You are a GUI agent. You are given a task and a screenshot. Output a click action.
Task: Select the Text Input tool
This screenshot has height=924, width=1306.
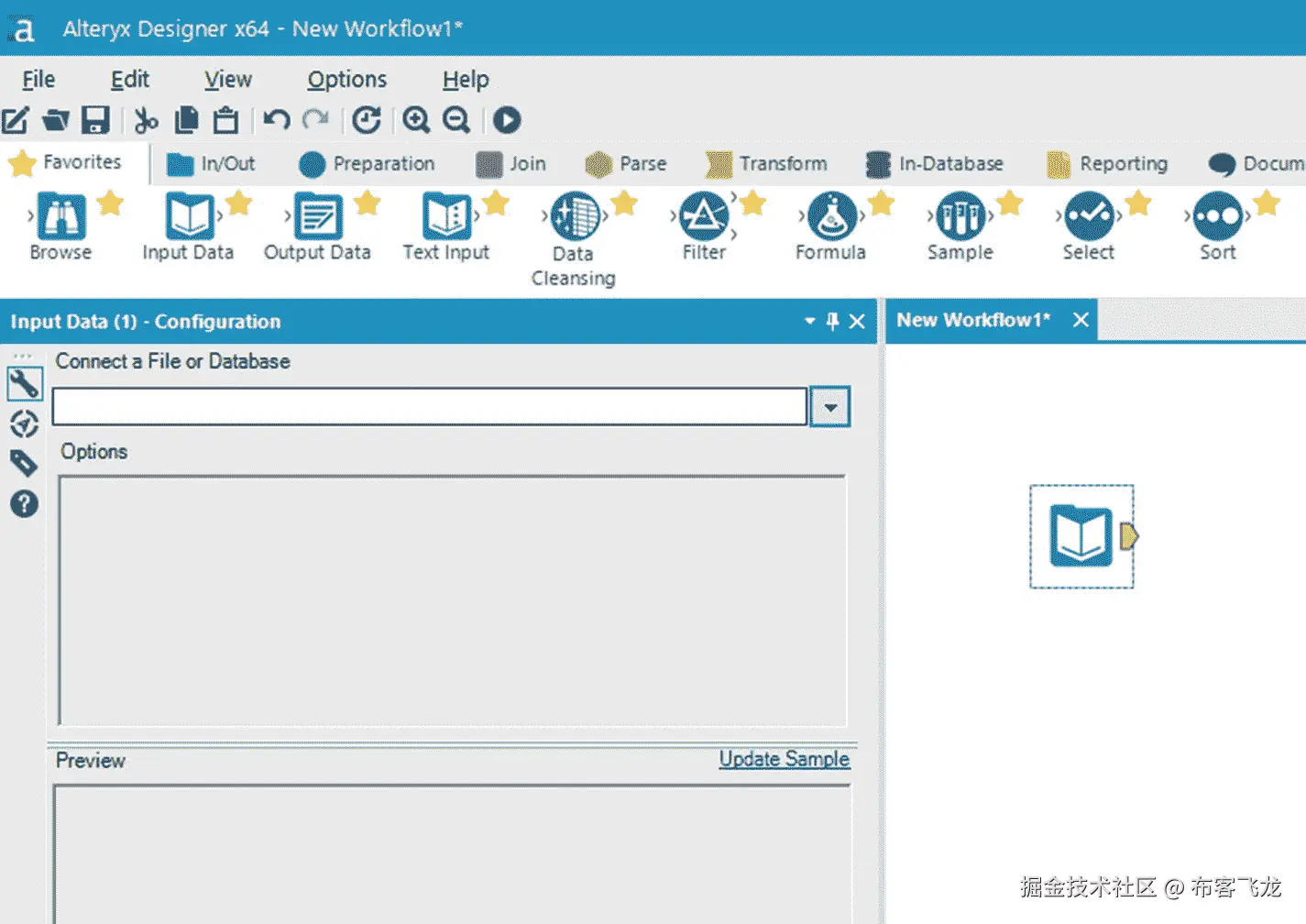[x=446, y=227]
